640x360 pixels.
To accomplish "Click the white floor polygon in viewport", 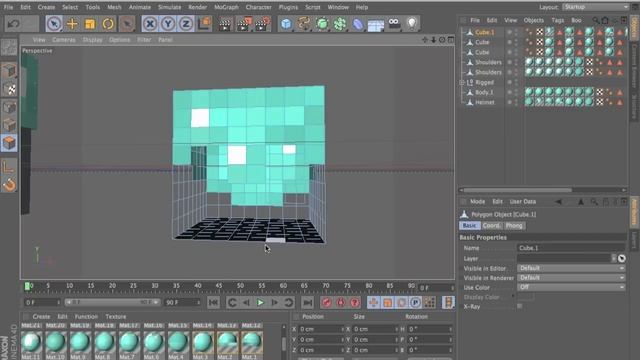I will [x=276, y=240].
